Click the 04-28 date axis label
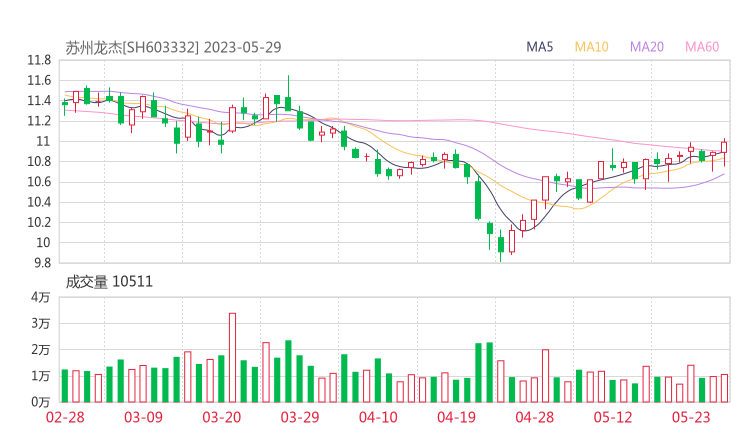 point(535,417)
